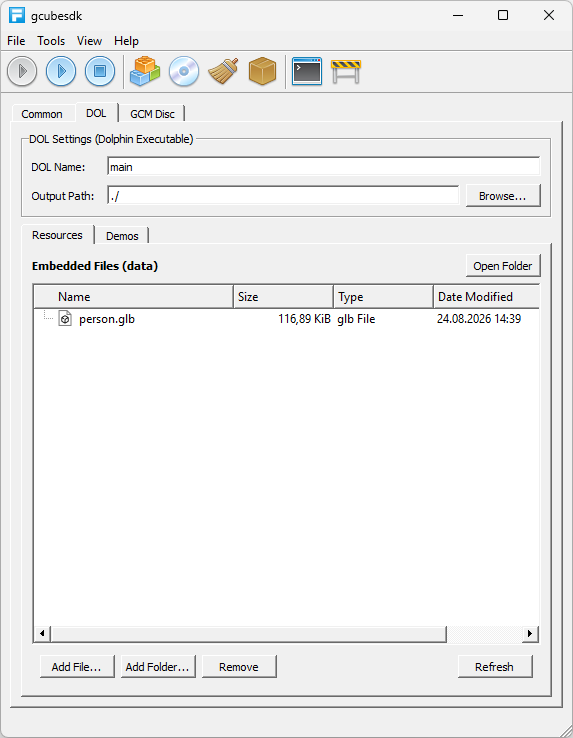
Task: Click the blue stop toolbar icon
Action: click(x=100, y=71)
